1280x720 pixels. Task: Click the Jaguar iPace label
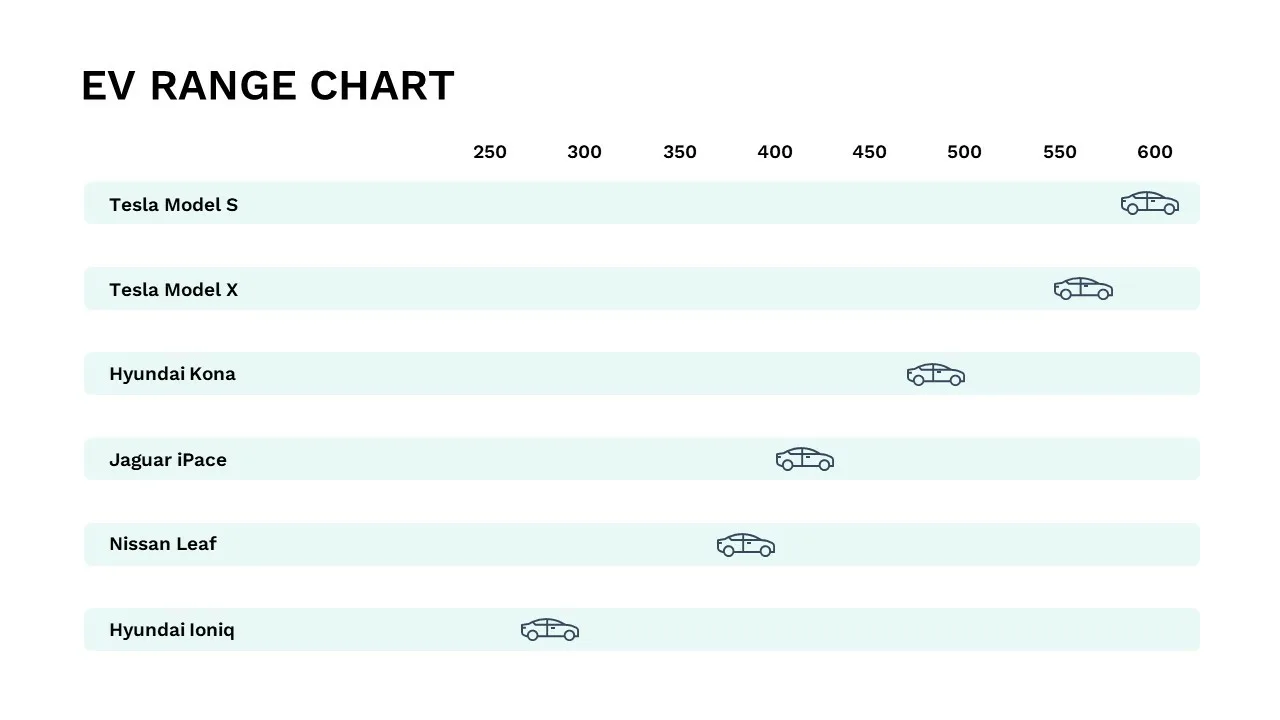(168, 460)
